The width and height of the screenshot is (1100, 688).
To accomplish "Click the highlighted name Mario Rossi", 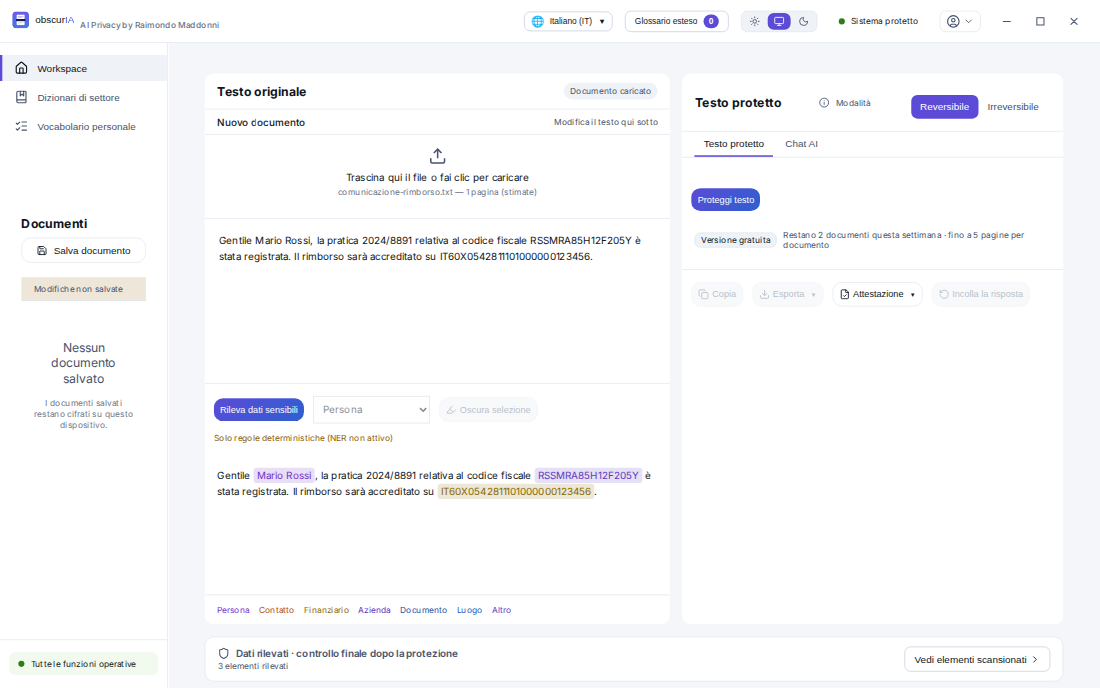I will (284, 475).
